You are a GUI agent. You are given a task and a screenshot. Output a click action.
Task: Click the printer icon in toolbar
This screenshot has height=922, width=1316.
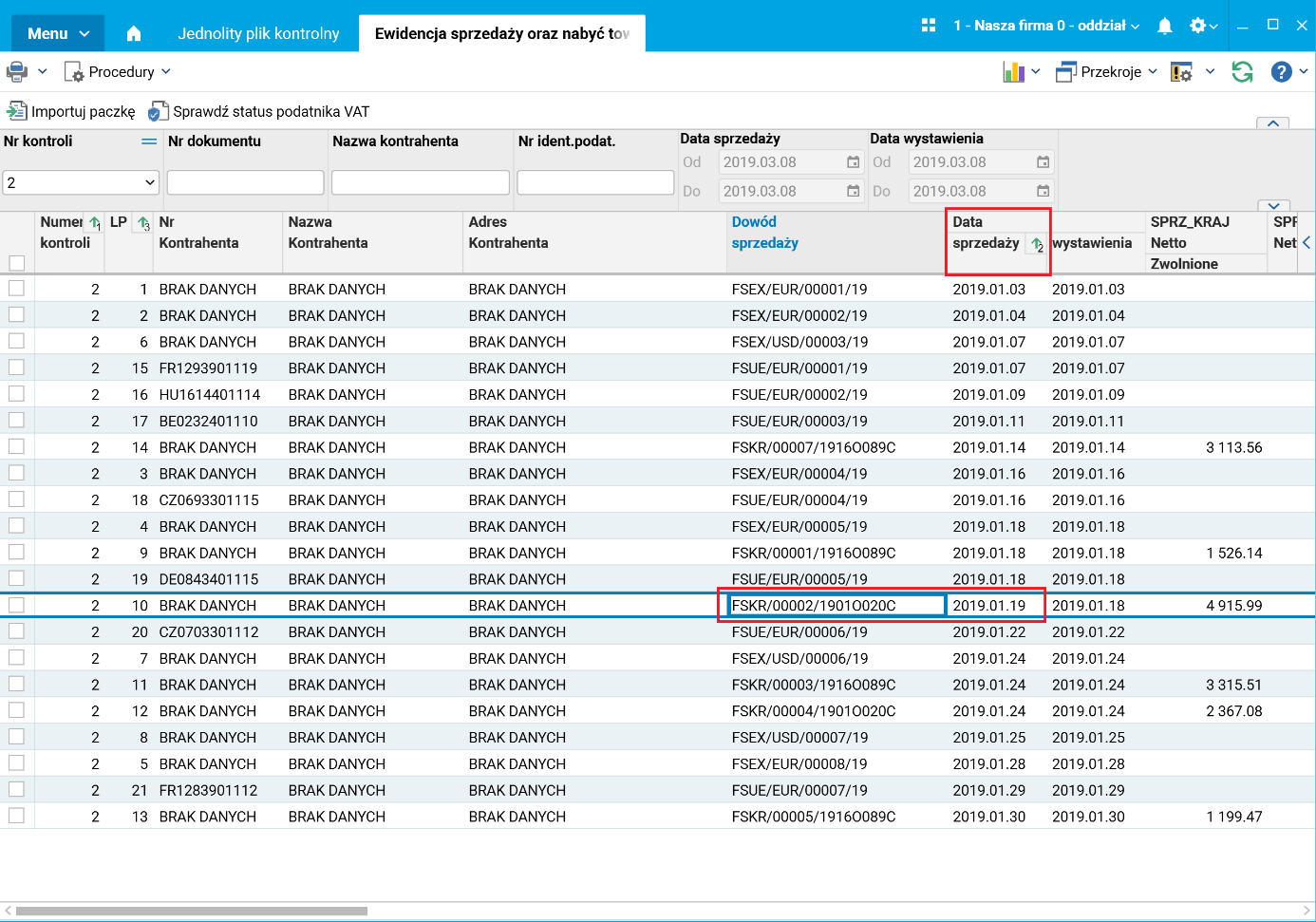[x=17, y=72]
